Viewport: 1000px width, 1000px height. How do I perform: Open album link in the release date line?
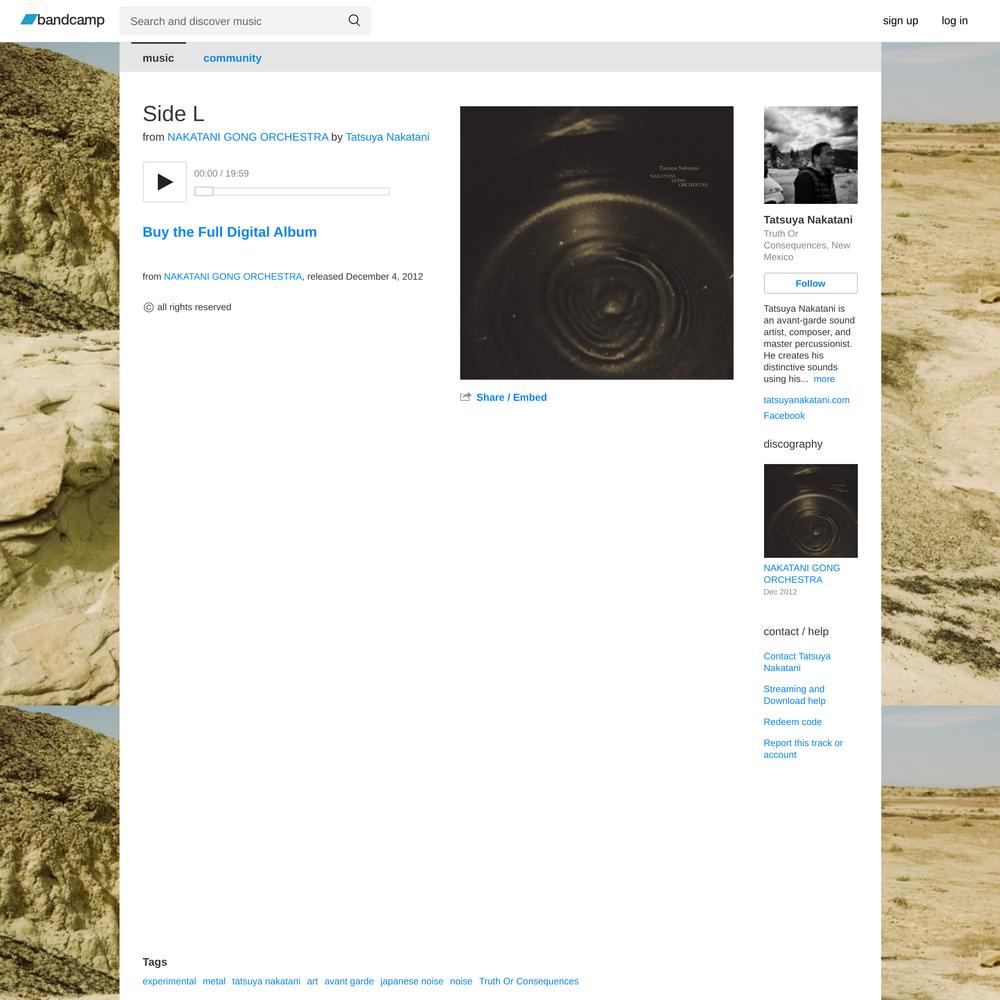click(233, 277)
